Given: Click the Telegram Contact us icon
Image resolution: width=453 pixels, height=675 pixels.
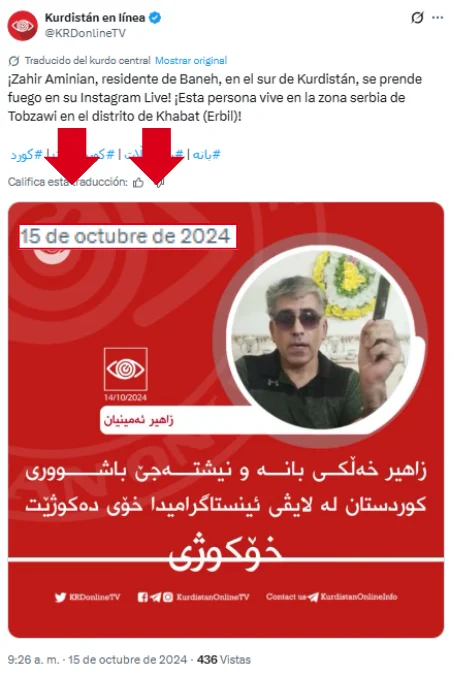Looking at the screenshot, I should [x=313, y=597].
